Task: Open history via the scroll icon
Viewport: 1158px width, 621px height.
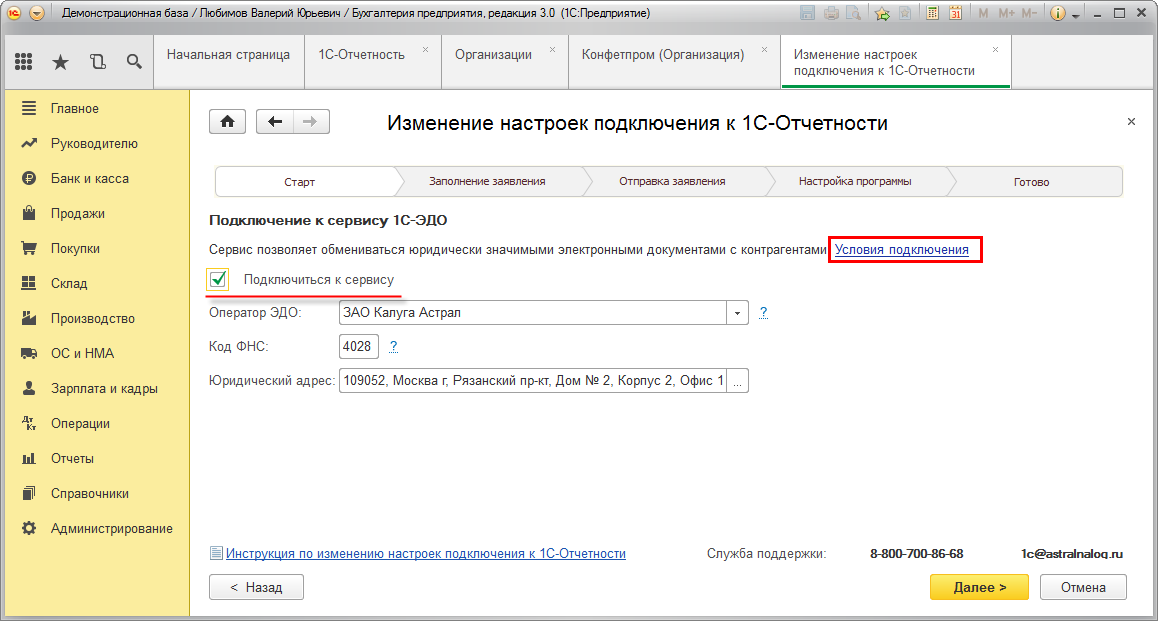Action: [x=97, y=61]
